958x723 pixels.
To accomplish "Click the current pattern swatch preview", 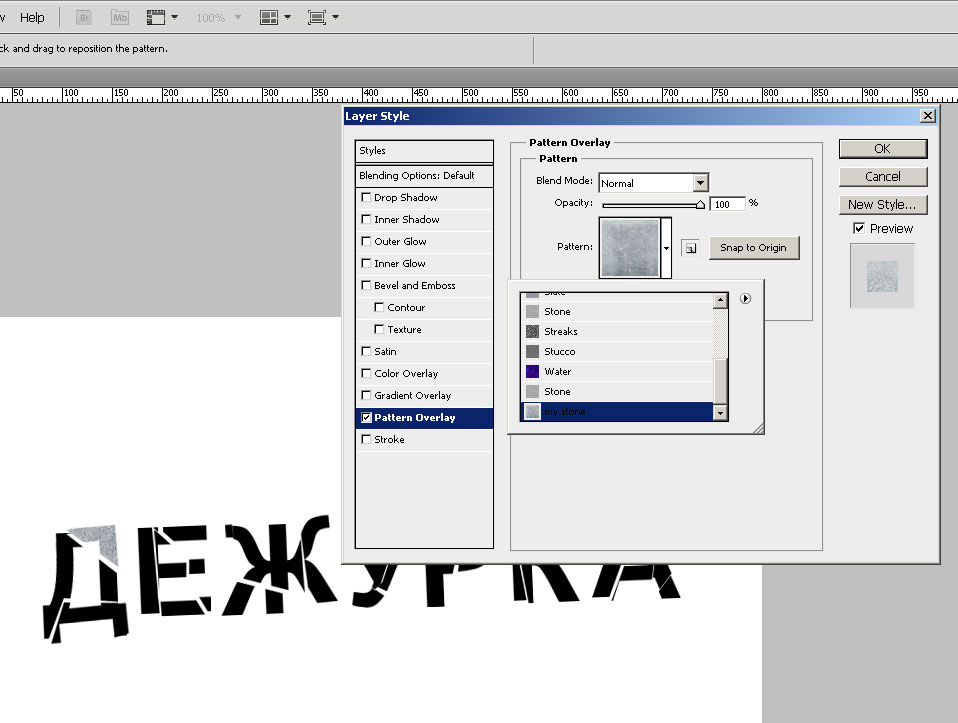I will [630, 248].
